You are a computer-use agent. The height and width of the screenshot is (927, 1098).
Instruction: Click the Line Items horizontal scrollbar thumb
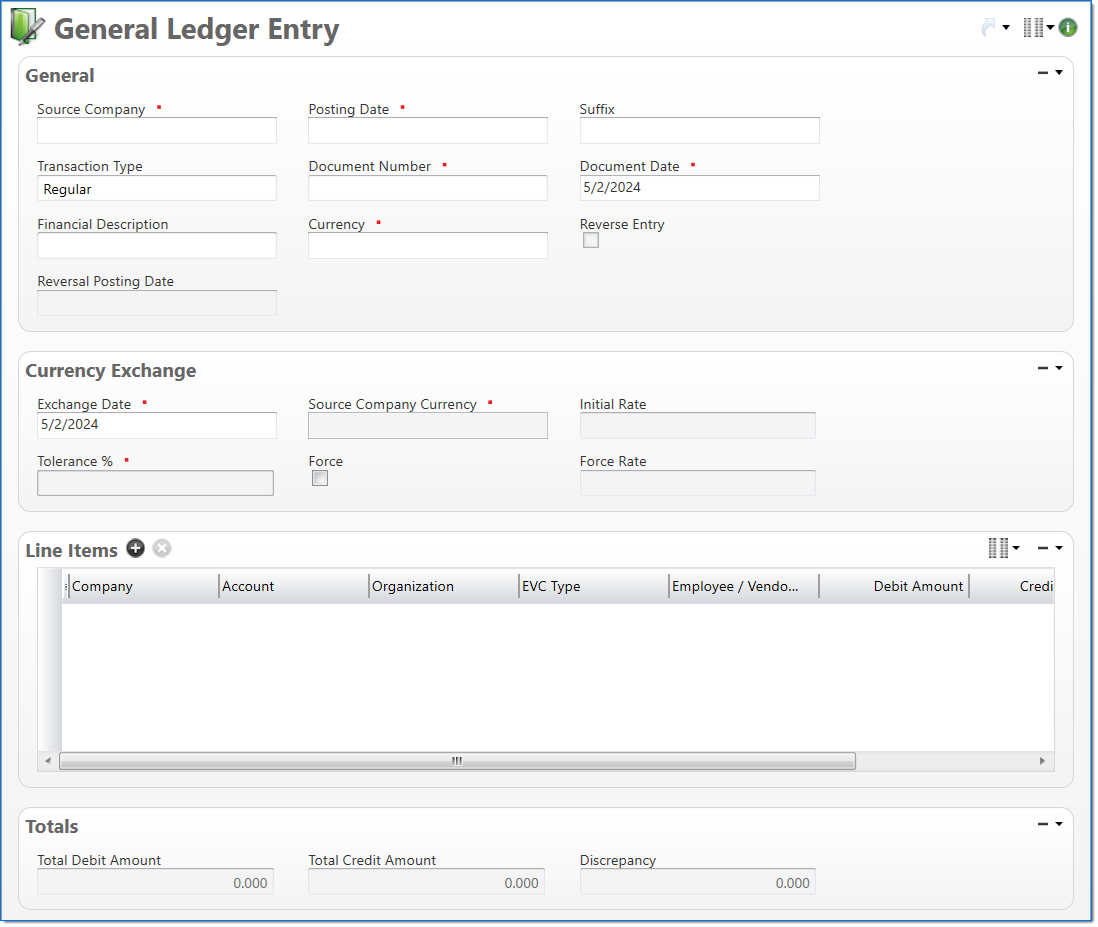point(457,761)
